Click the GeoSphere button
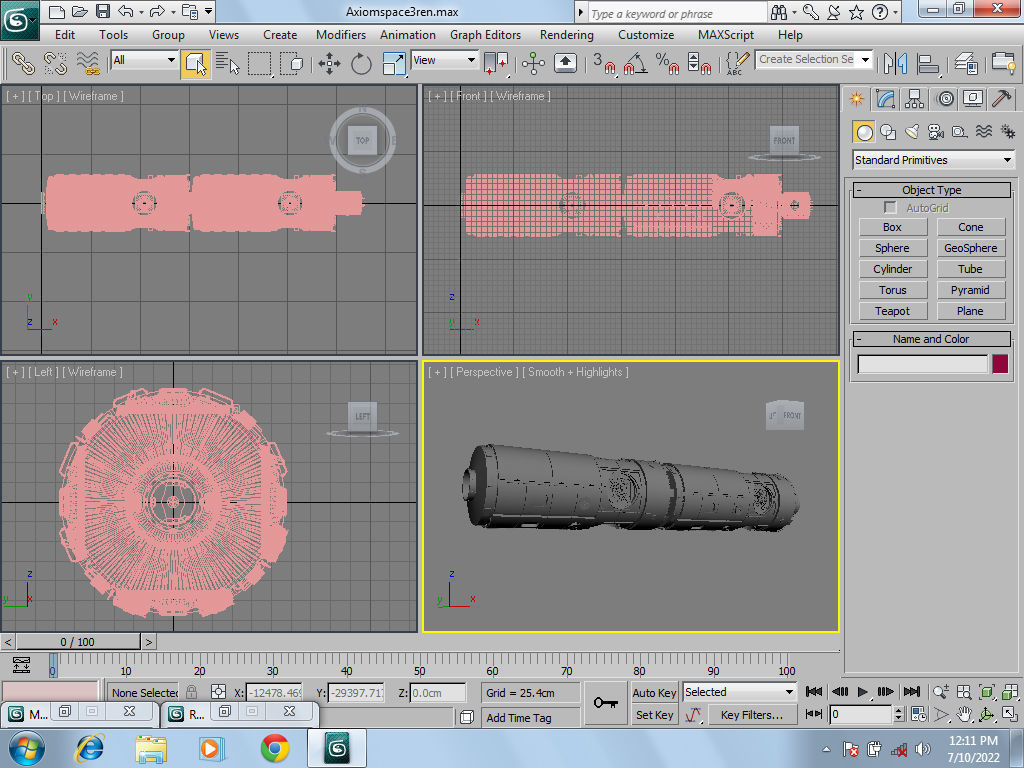1024x768 pixels. point(970,248)
